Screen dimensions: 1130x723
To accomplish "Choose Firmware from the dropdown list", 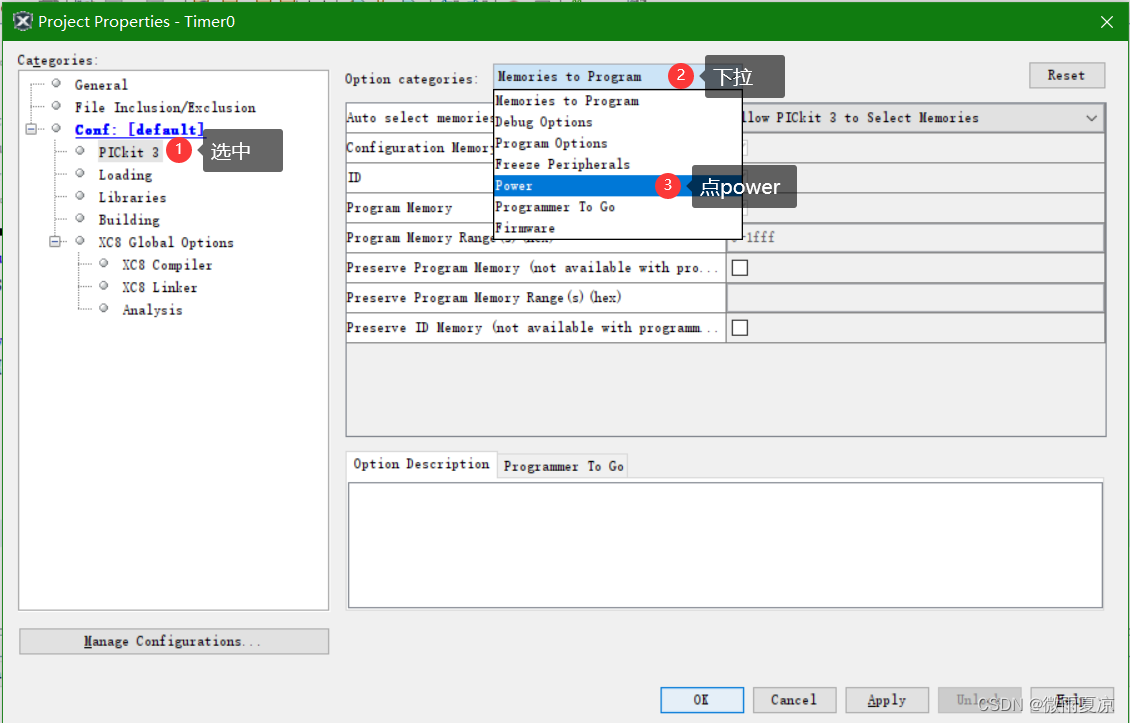I will pos(618,228).
